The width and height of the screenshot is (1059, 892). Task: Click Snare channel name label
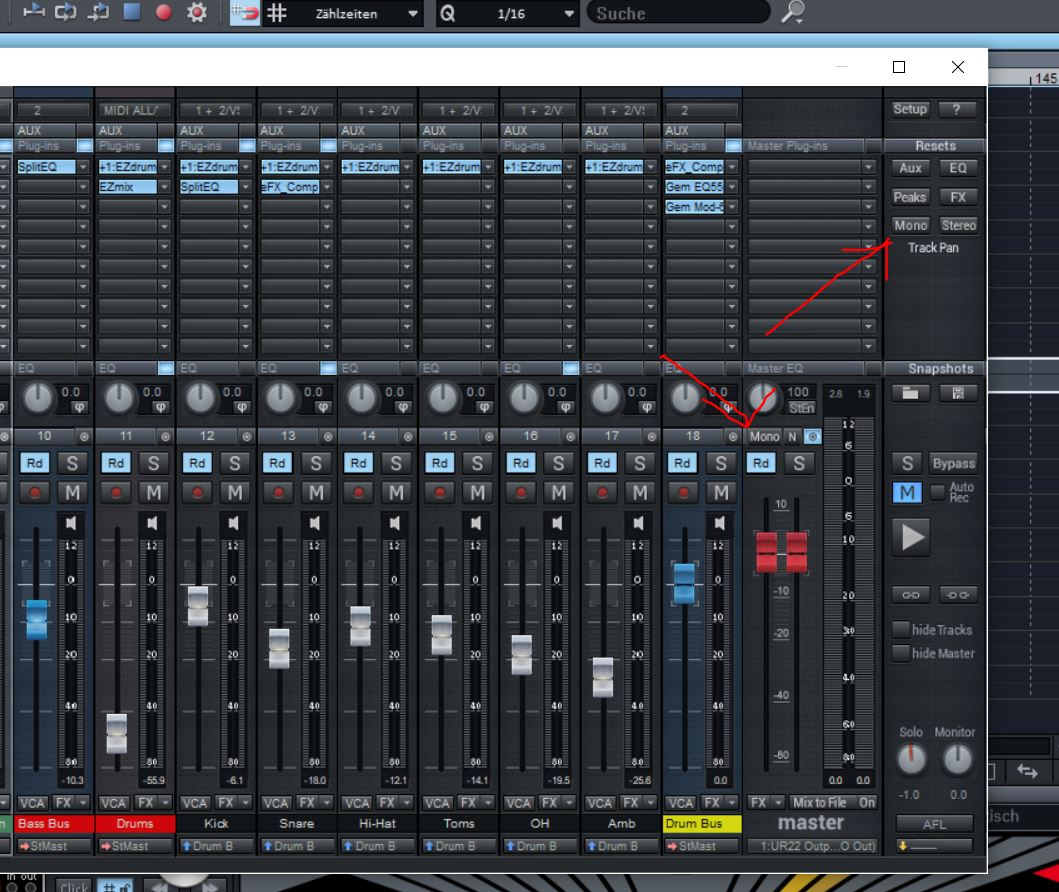tap(297, 823)
